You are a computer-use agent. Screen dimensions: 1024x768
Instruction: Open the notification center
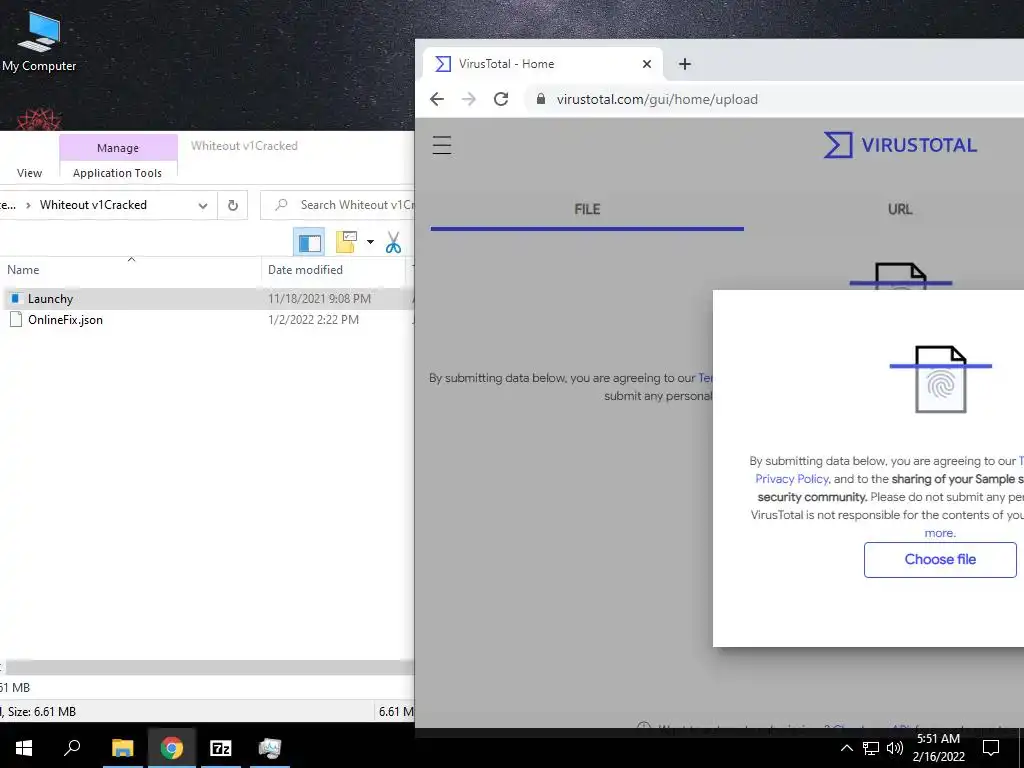click(991, 748)
